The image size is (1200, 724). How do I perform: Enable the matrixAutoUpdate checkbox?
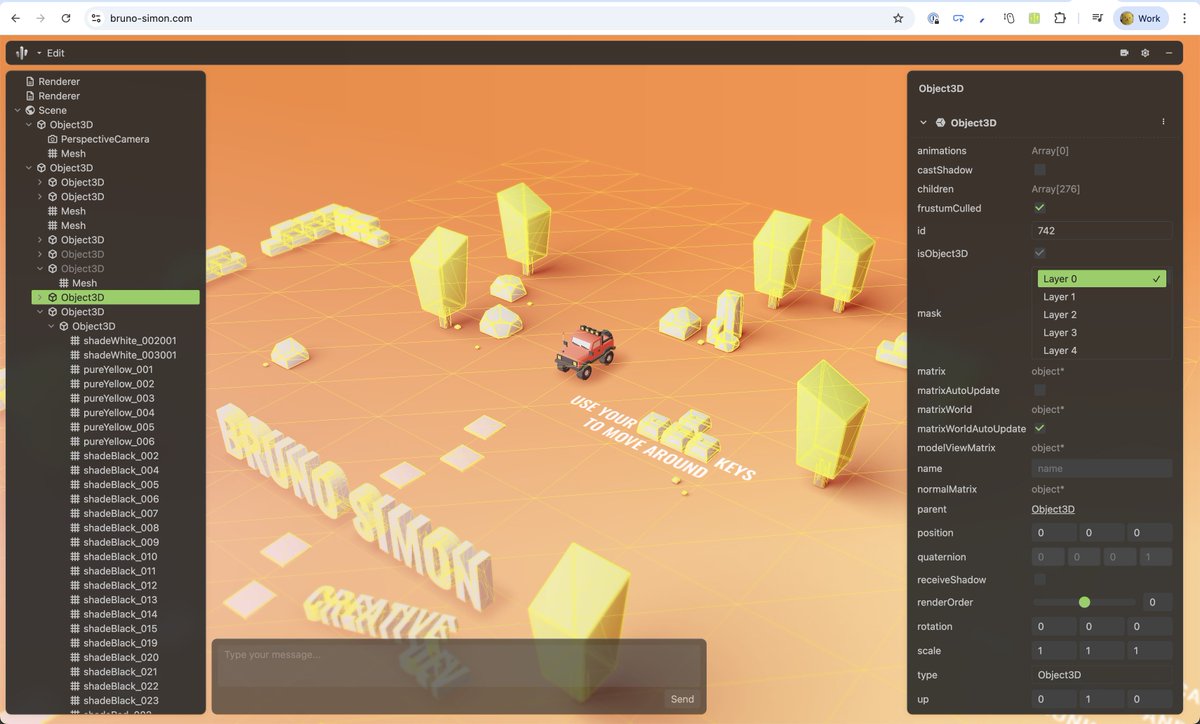(x=1040, y=390)
